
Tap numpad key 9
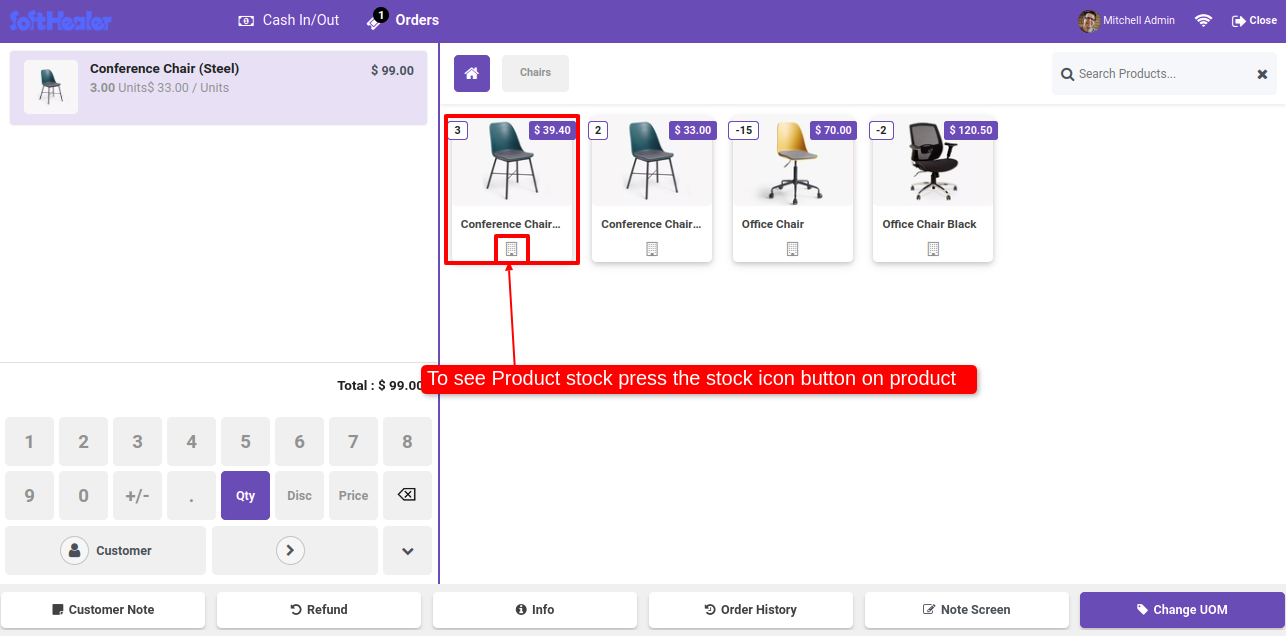tap(29, 495)
